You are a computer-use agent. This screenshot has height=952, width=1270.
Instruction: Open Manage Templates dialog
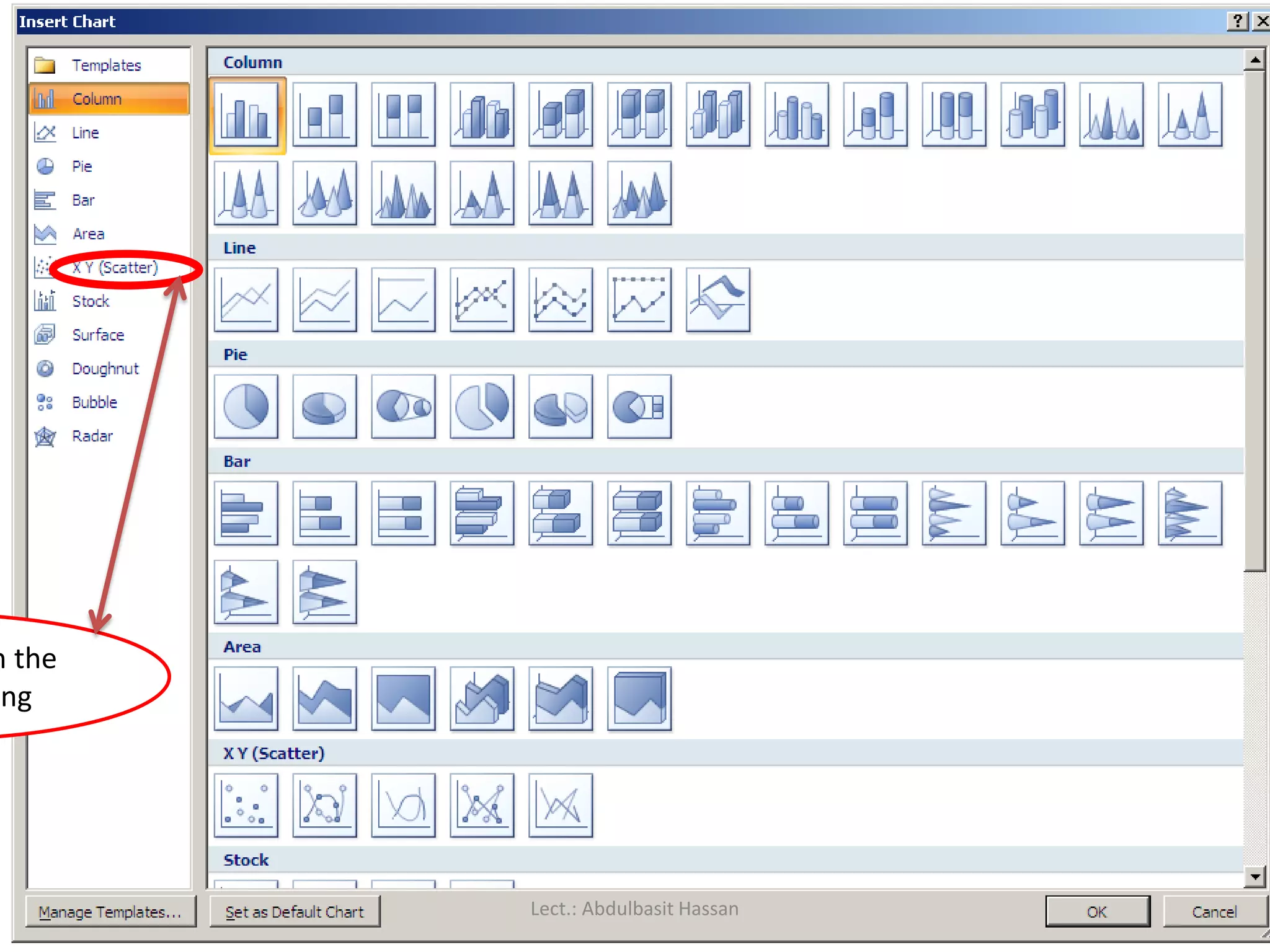pyautogui.click(x=110, y=912)
